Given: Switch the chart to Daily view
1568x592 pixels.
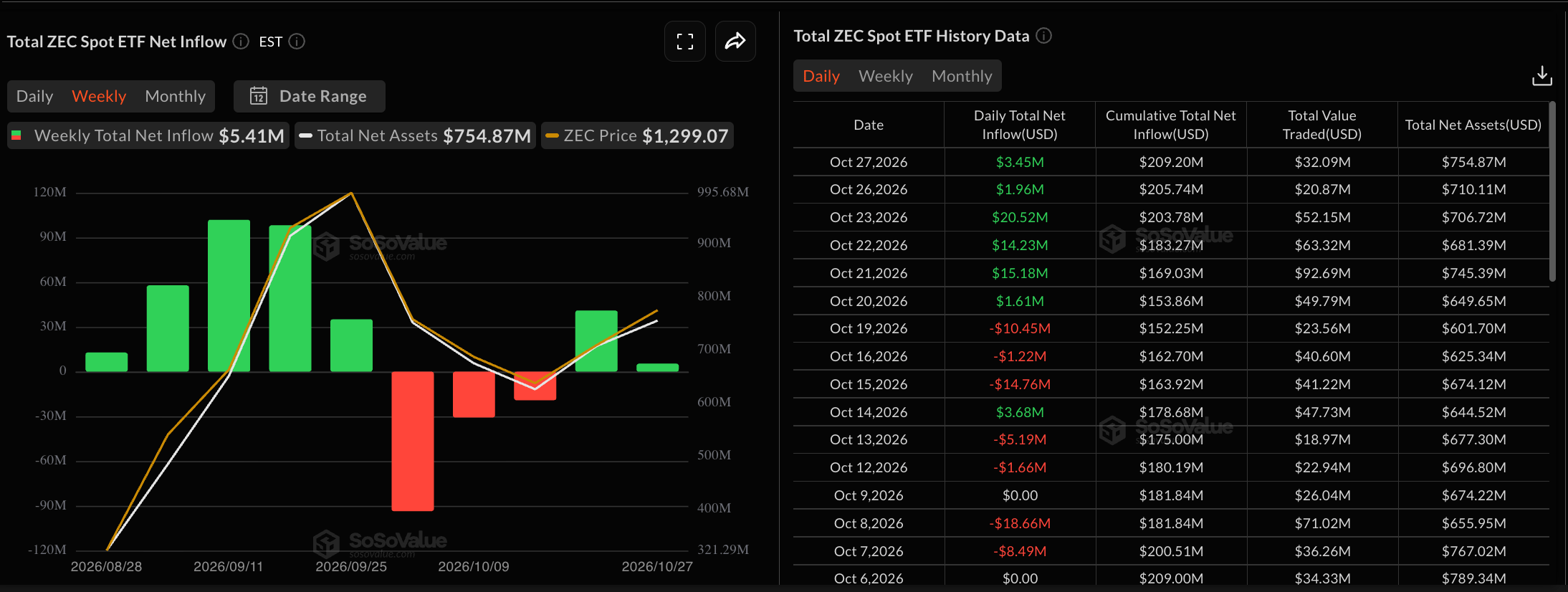Looking at the screenshot, I should (34, 96).
